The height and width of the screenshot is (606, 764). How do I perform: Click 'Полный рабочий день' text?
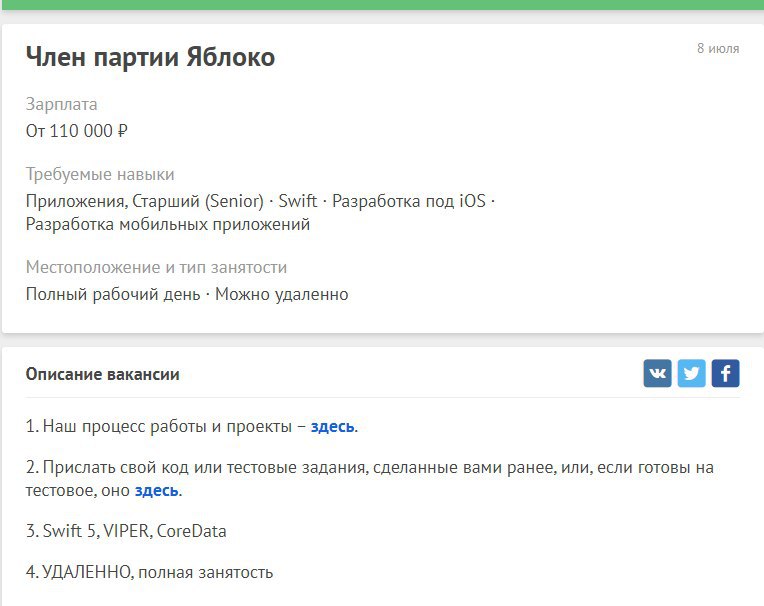pyautogui.click(x=113, y=294)
